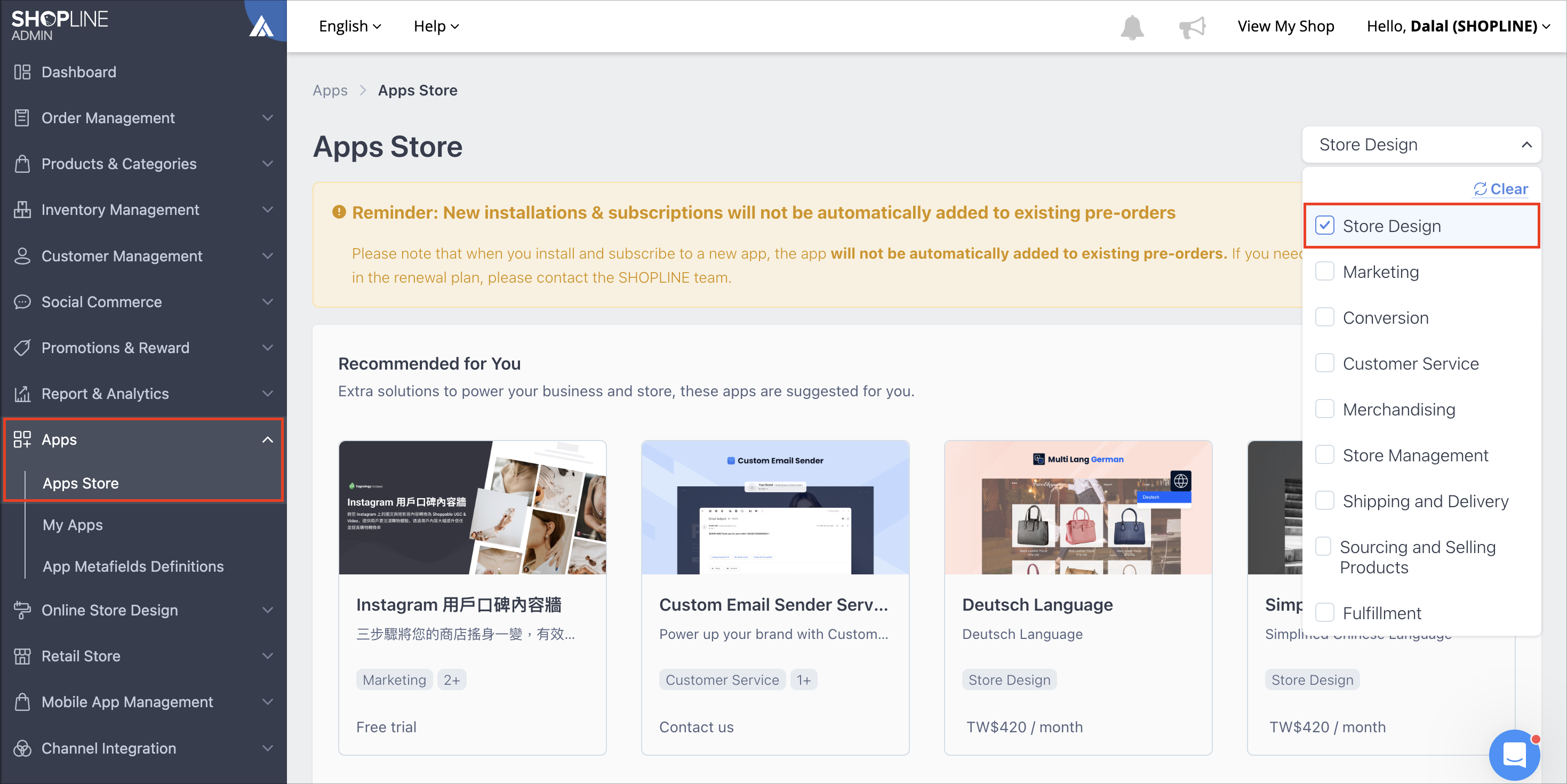Click the orange reminder warning icon
1567x784 pixels.
339,212
